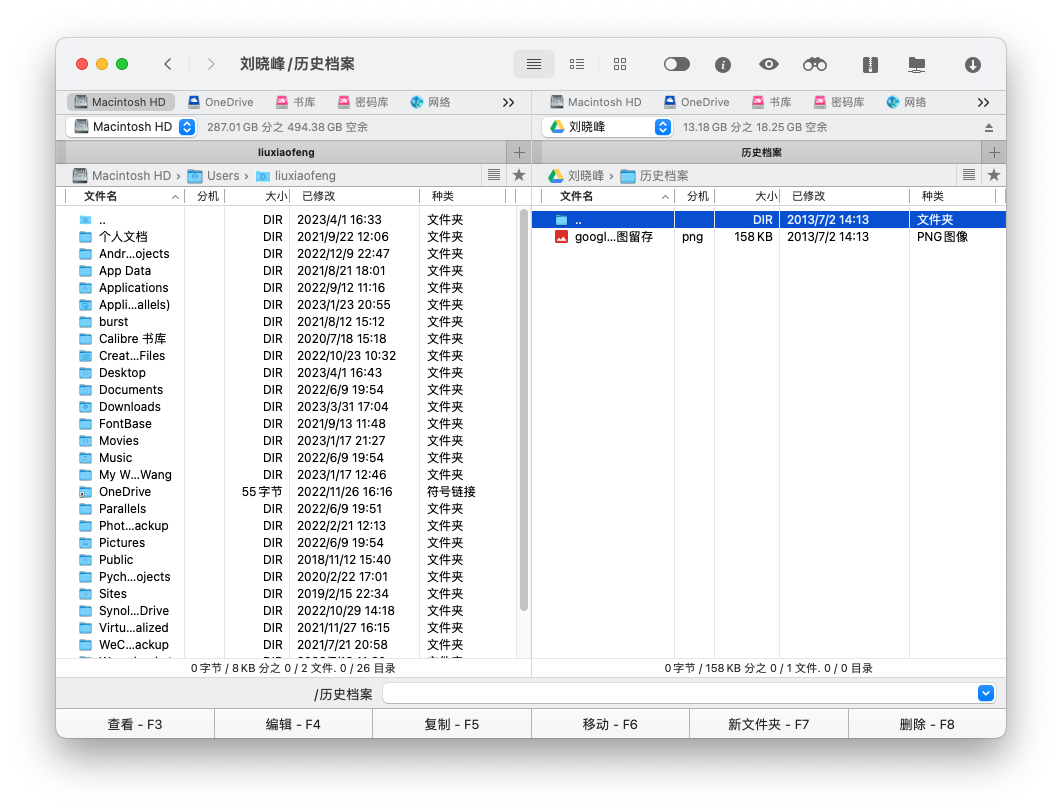1062x812 pixels.
Task: Open 密码库 in right favorites bar
Action: click(839, 102)
